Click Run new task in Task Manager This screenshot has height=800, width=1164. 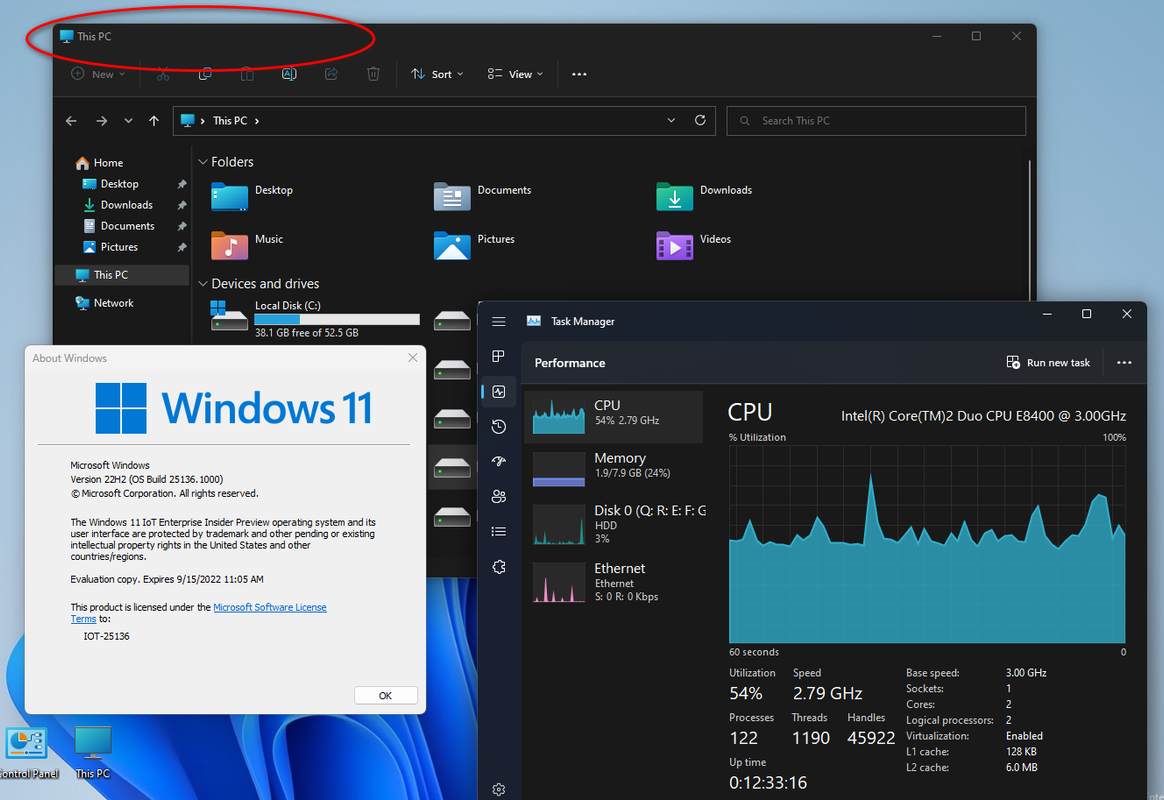1048,363
